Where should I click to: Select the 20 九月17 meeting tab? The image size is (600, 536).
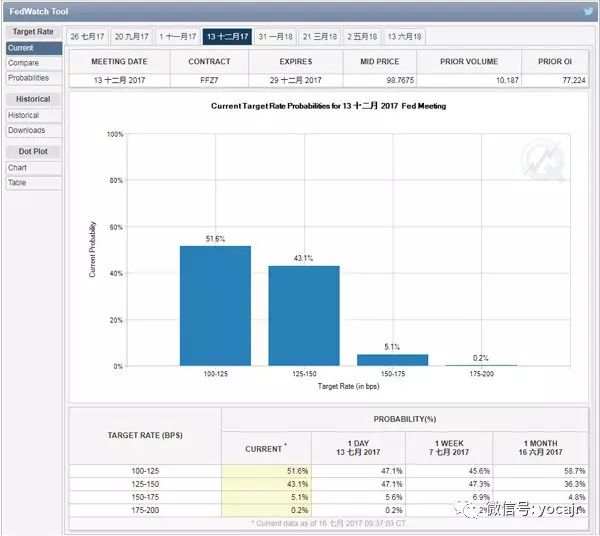click(x=131, y=37)
